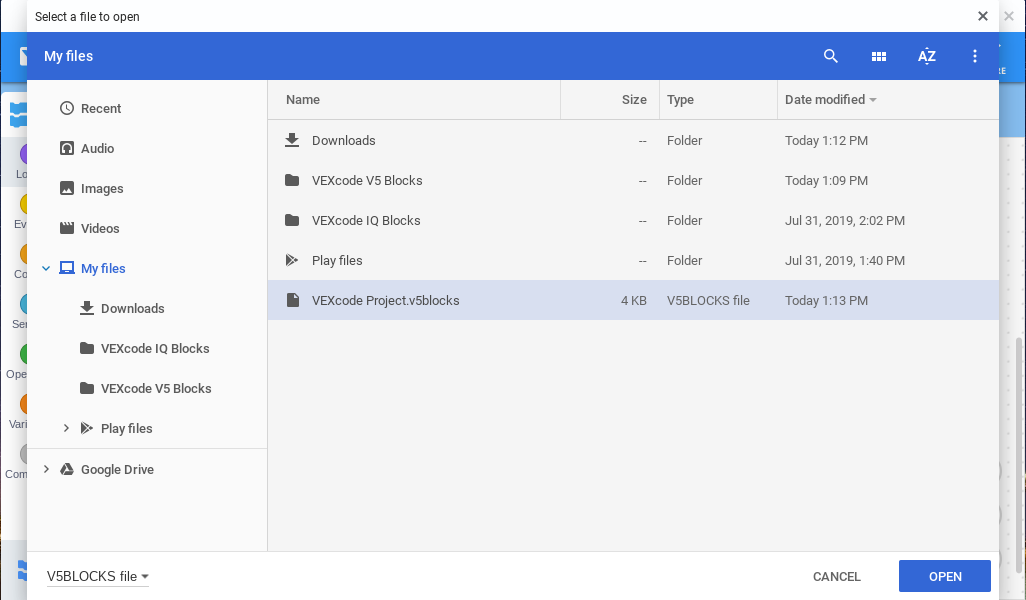The width and height of the screenshot is (1026, 600).
Task: Open the V5BLOCKS file type dropdown
Action: click(x=97, y=576)
